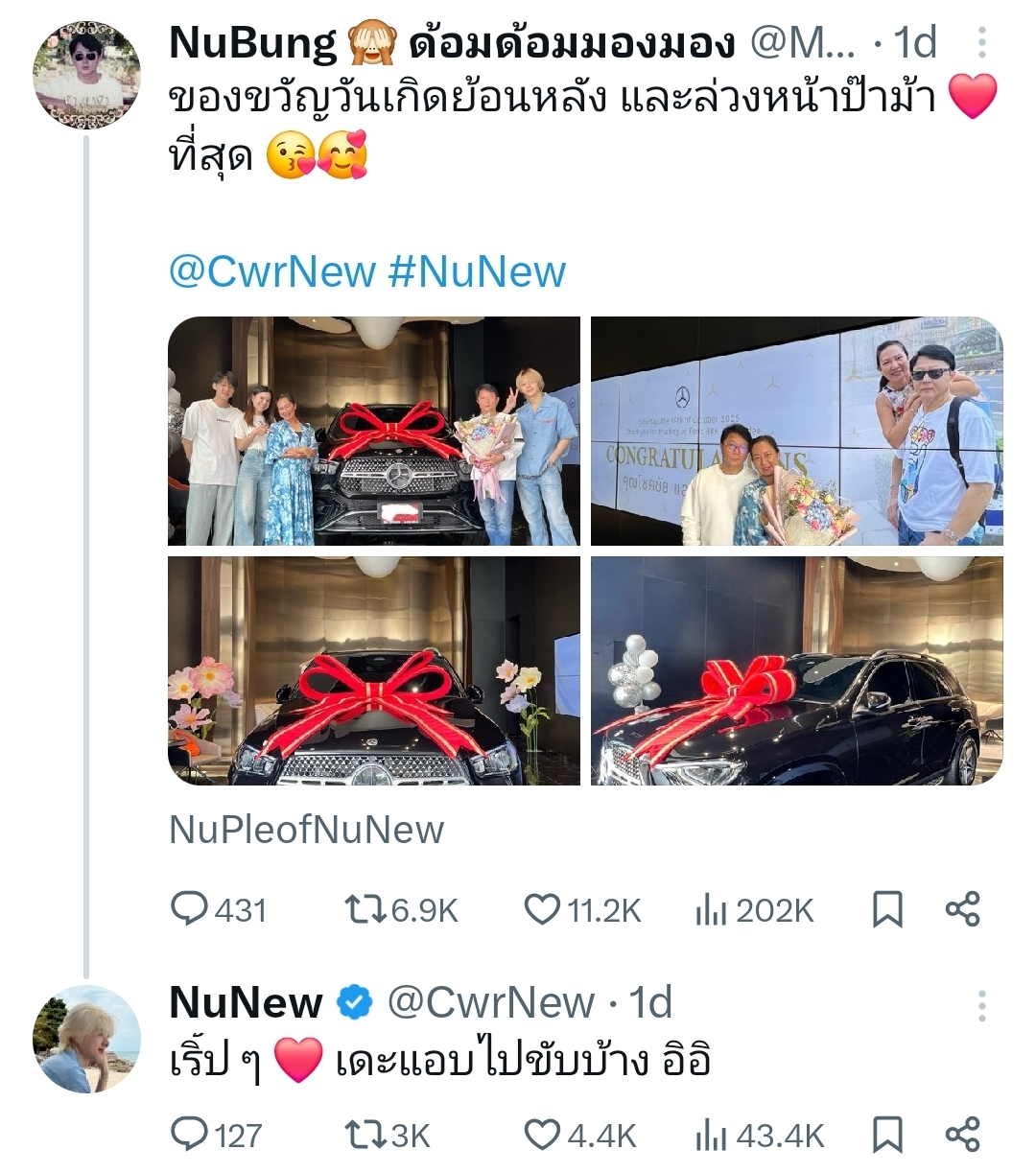Open more options menu on NuNew's reply
Viewport: 1036px width, 1173px height.
(982, 1006)
